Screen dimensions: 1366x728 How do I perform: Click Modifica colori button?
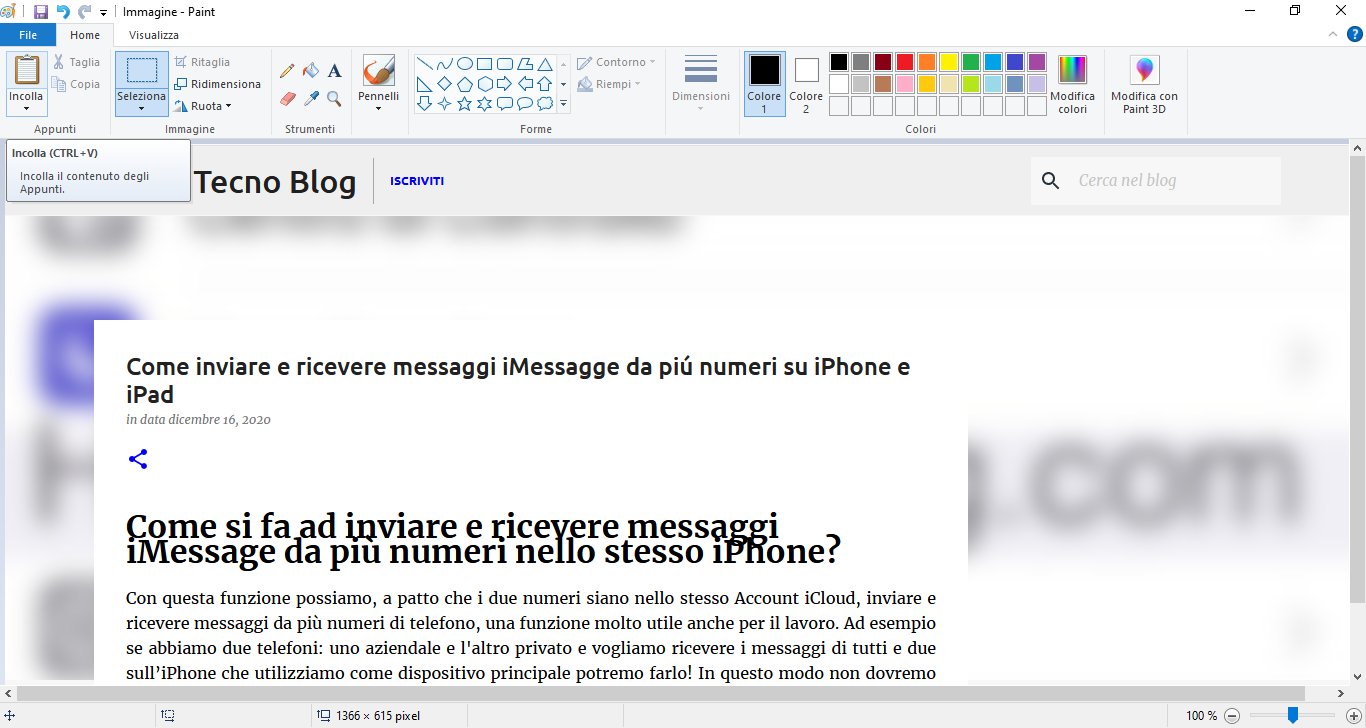click(1072, 84)
